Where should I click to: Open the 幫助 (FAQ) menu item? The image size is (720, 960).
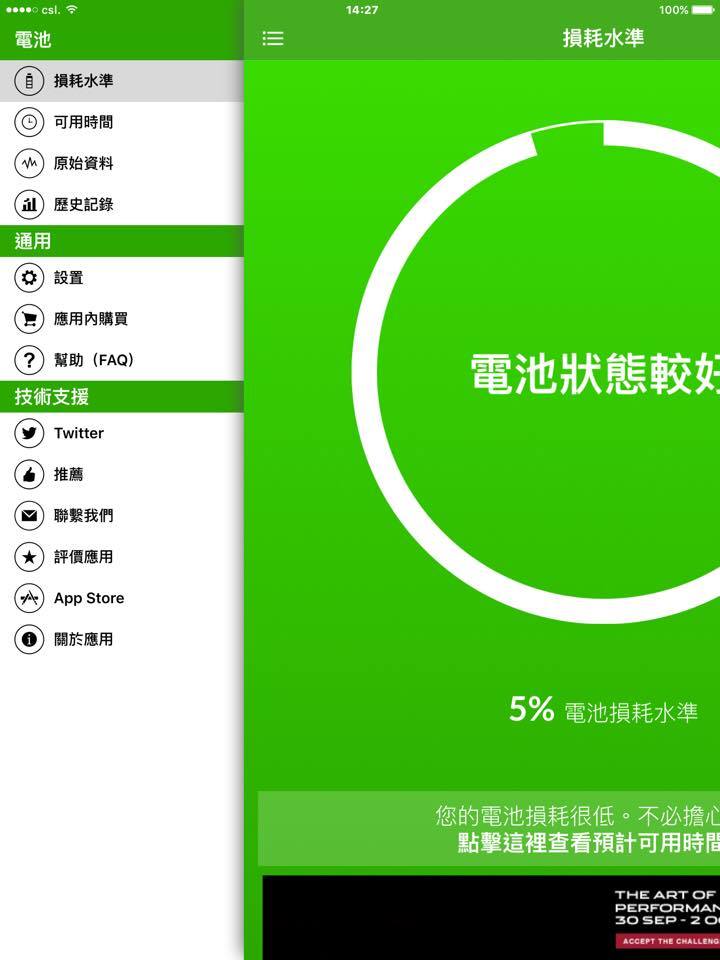93,360
